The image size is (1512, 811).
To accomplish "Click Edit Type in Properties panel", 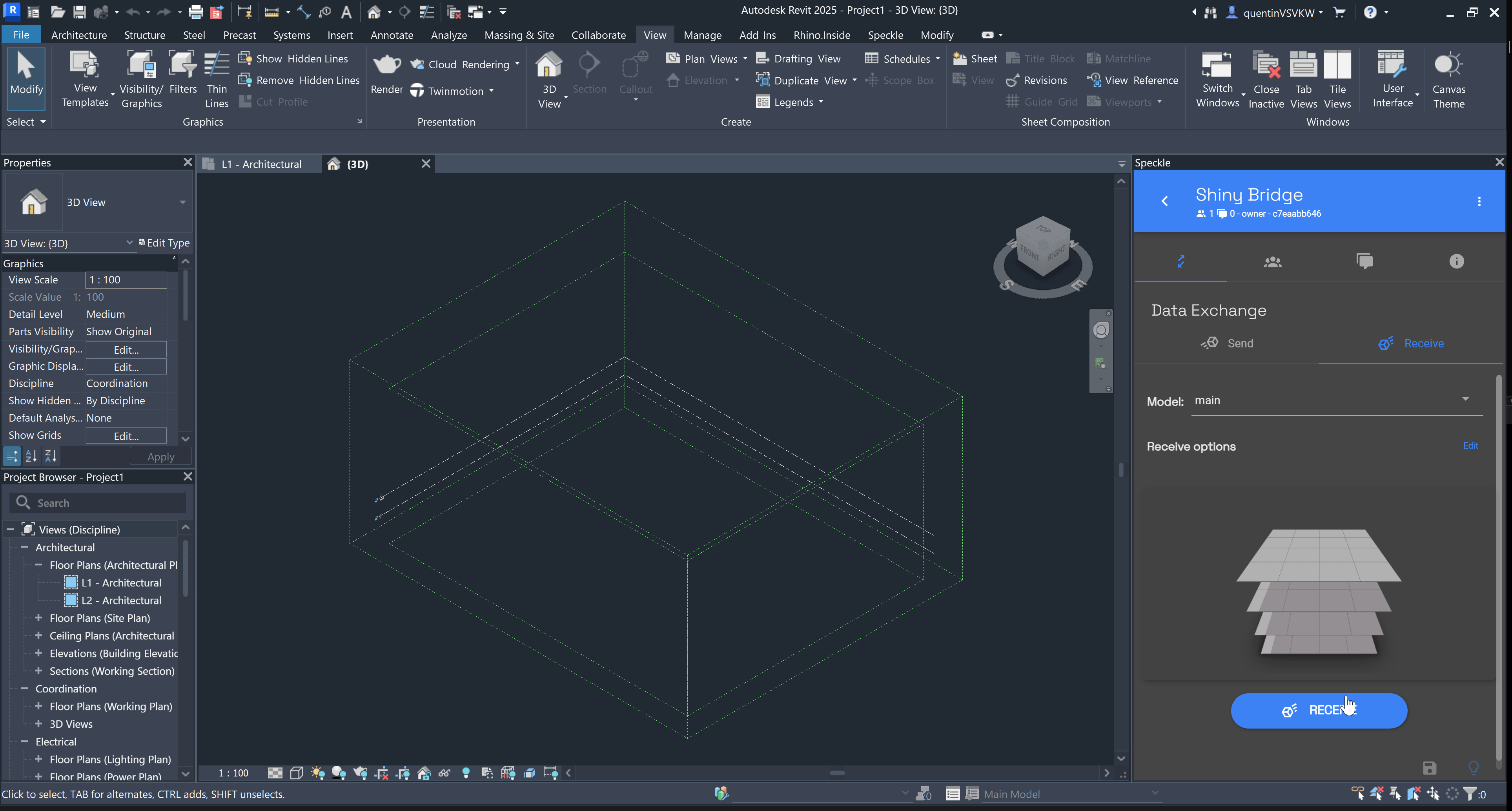I will pos(164,243).
